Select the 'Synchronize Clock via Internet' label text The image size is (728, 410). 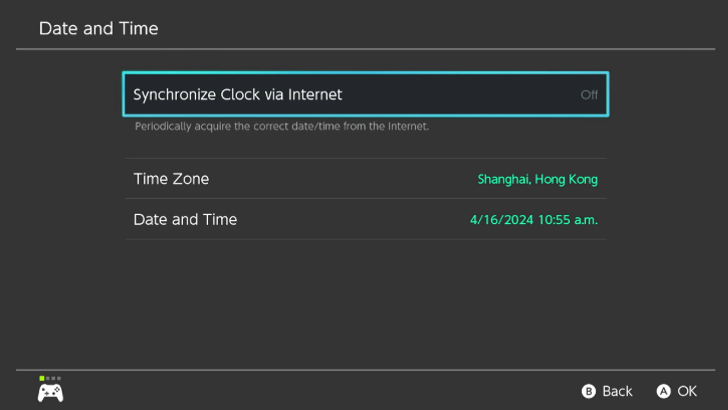[237, 95]
